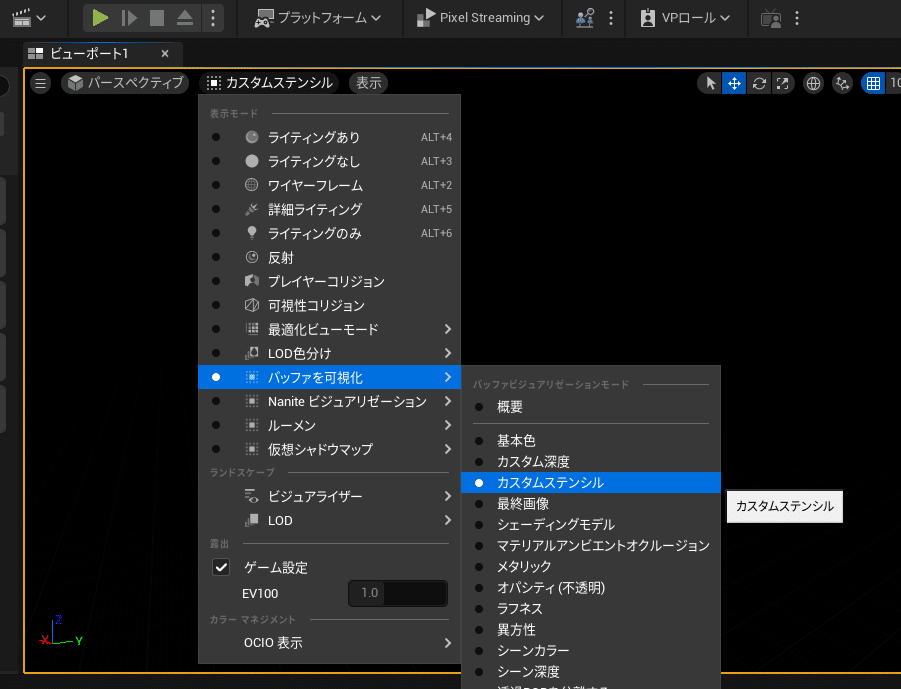The height and width of the screenshot is (689, 901).
Task: Adjust the EV100 exposure slider
Action: tap(397, 592)
